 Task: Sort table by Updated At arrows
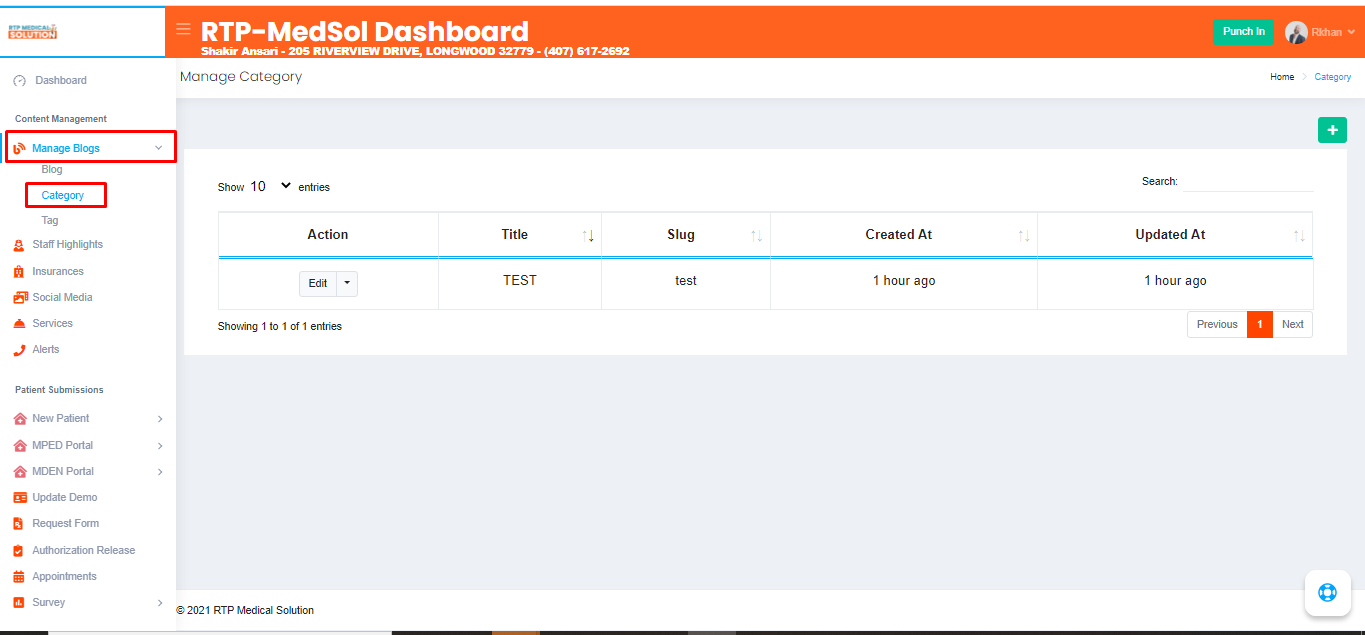[x=1299, y=236]
